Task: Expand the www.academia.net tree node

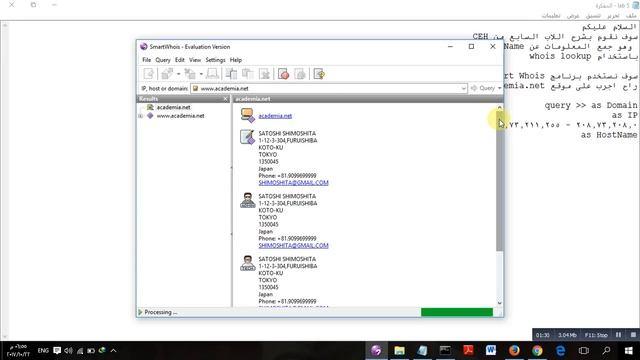Action: 140,116
